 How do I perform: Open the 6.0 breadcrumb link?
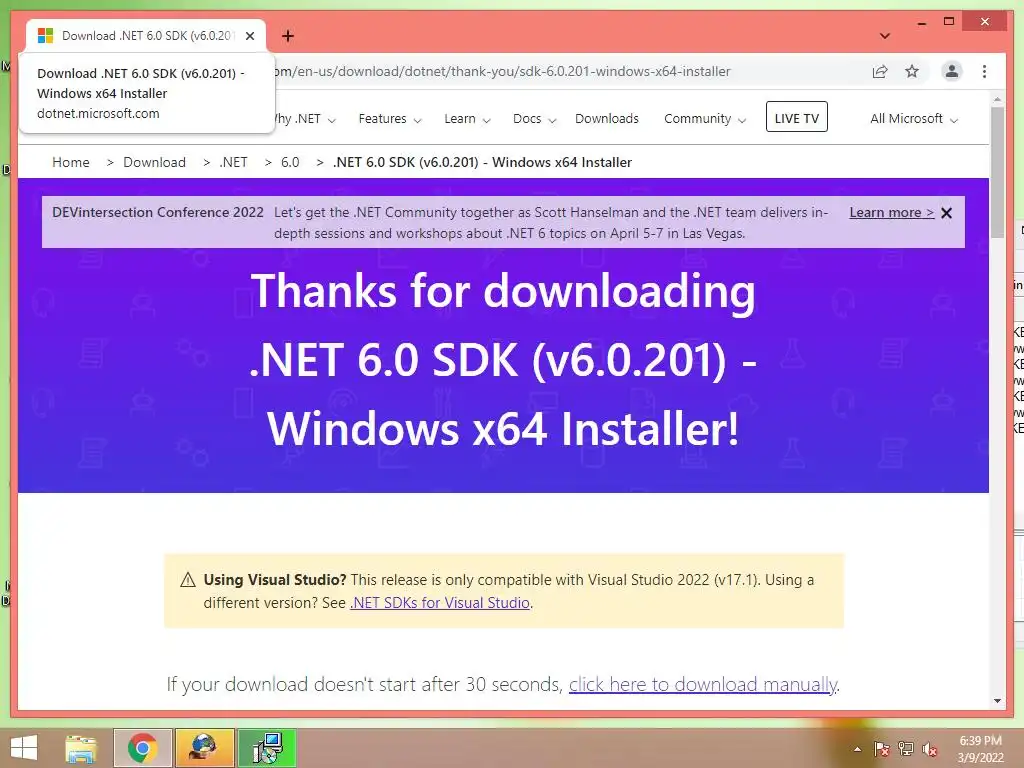(290, 162)
